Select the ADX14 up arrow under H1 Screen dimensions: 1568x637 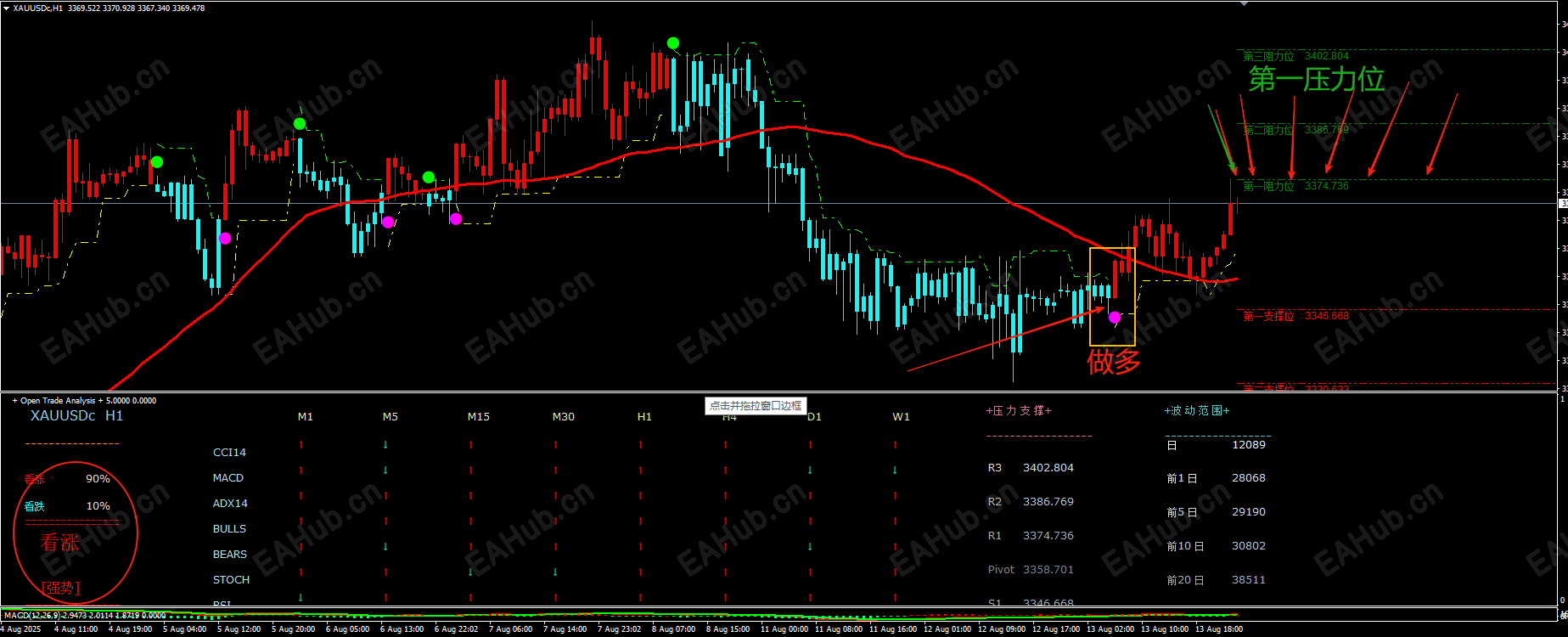coord(640,495)
